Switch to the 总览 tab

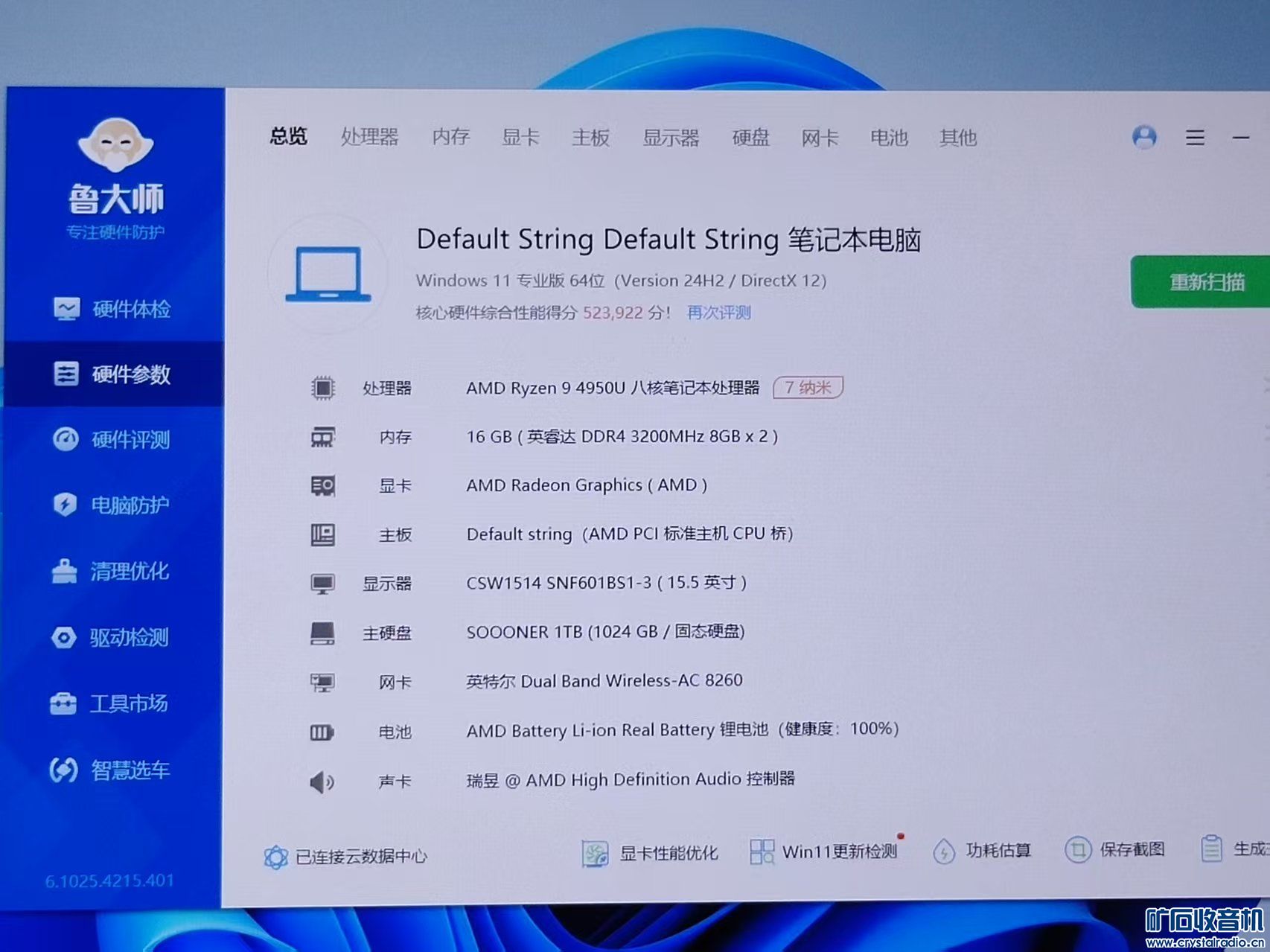point(288,136)
